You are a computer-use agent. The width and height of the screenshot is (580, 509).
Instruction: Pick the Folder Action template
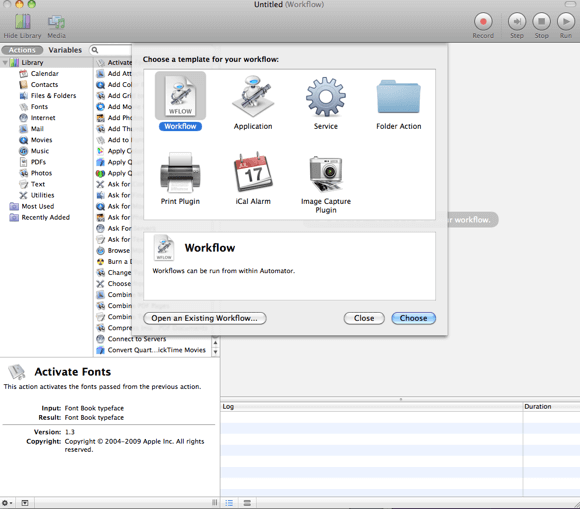coord(398,97)
